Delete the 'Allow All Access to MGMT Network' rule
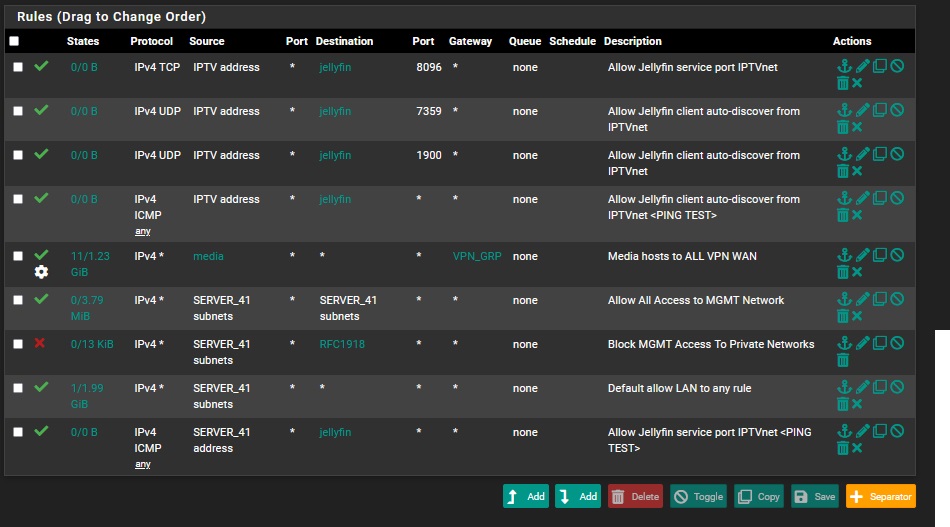The height and width of the screenshot is (527, 950). pos(843,316)
